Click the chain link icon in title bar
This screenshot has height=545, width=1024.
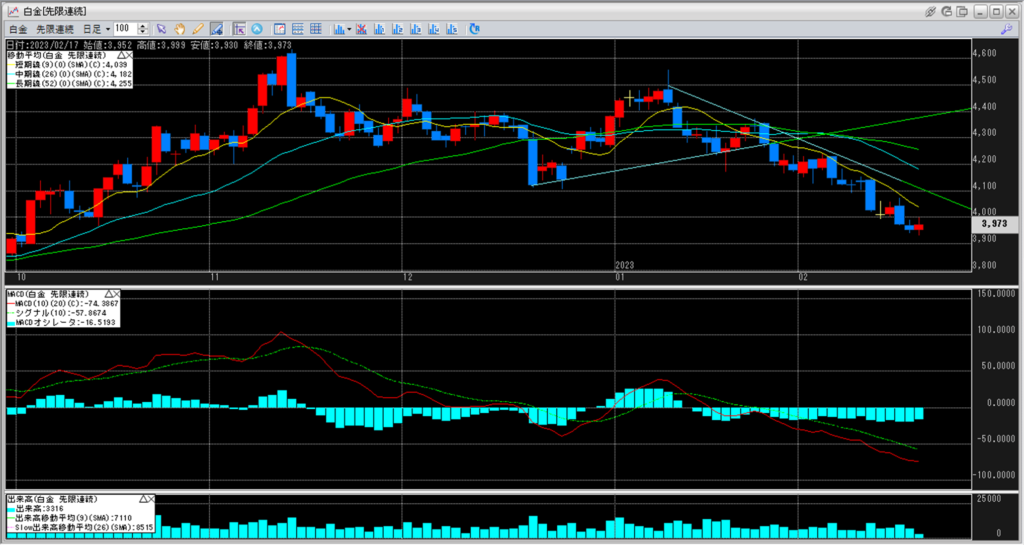pyautogui.click(x=931, y=10)
